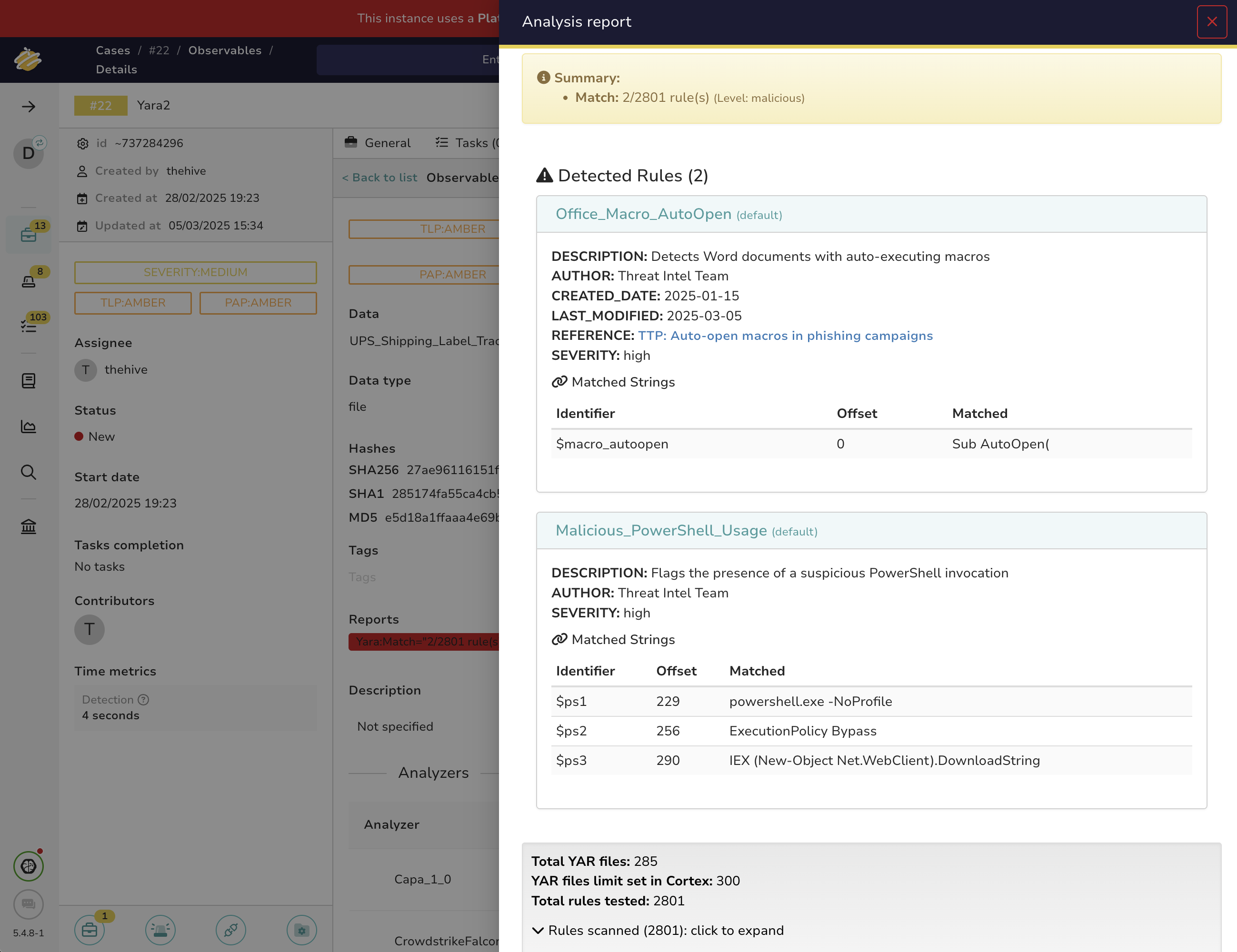Open Cases sidebar icon with badge 13
This screenshot has width=1237, height=952.
pos(29,235)
